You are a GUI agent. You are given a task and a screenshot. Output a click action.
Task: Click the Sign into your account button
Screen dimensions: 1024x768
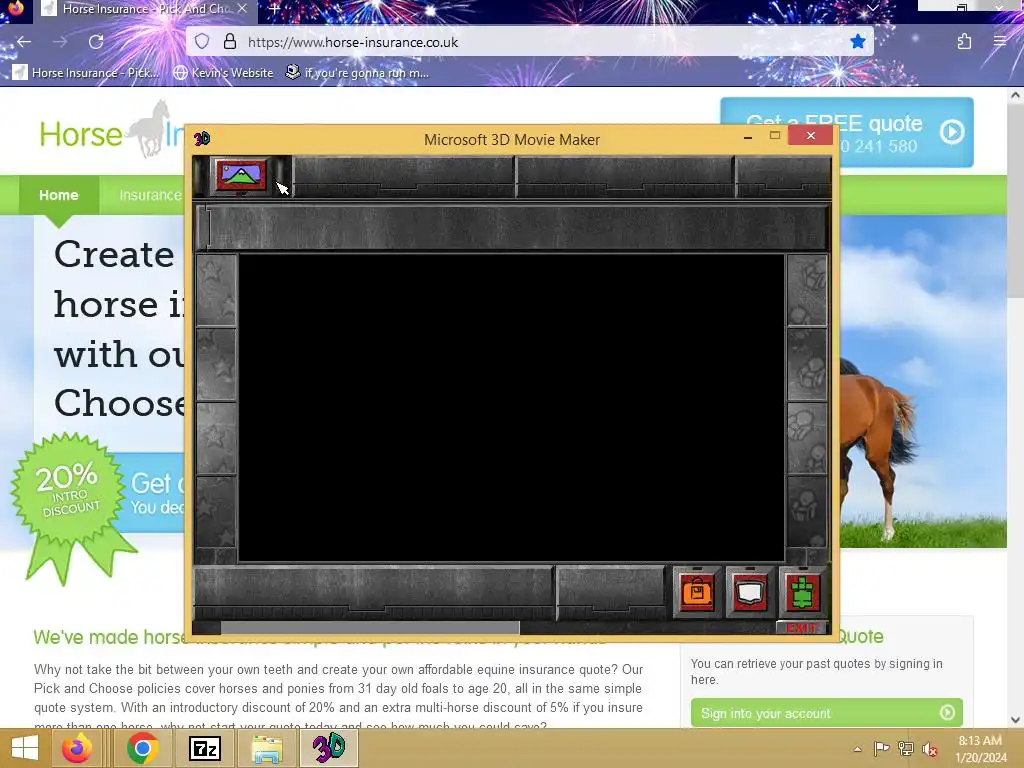(x=826, y=712)
